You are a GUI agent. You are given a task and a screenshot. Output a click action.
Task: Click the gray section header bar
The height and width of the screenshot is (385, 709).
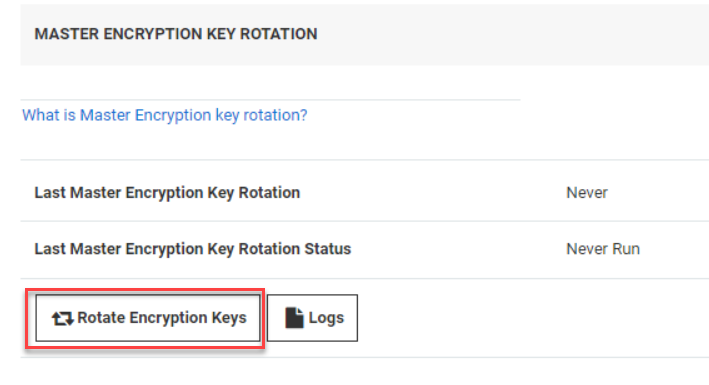(x=364, y=35)
